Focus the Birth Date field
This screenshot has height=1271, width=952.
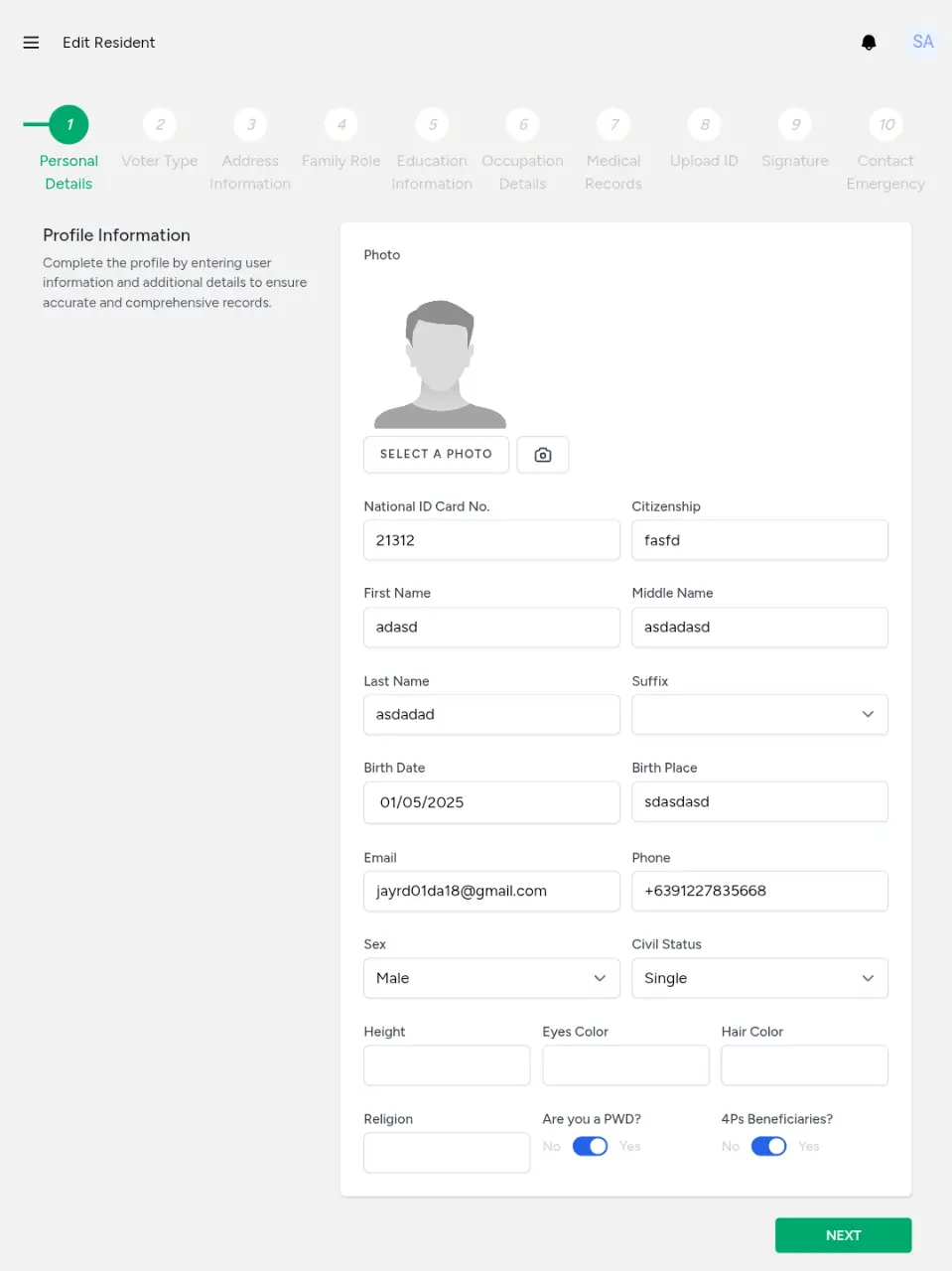coord(491,802)
